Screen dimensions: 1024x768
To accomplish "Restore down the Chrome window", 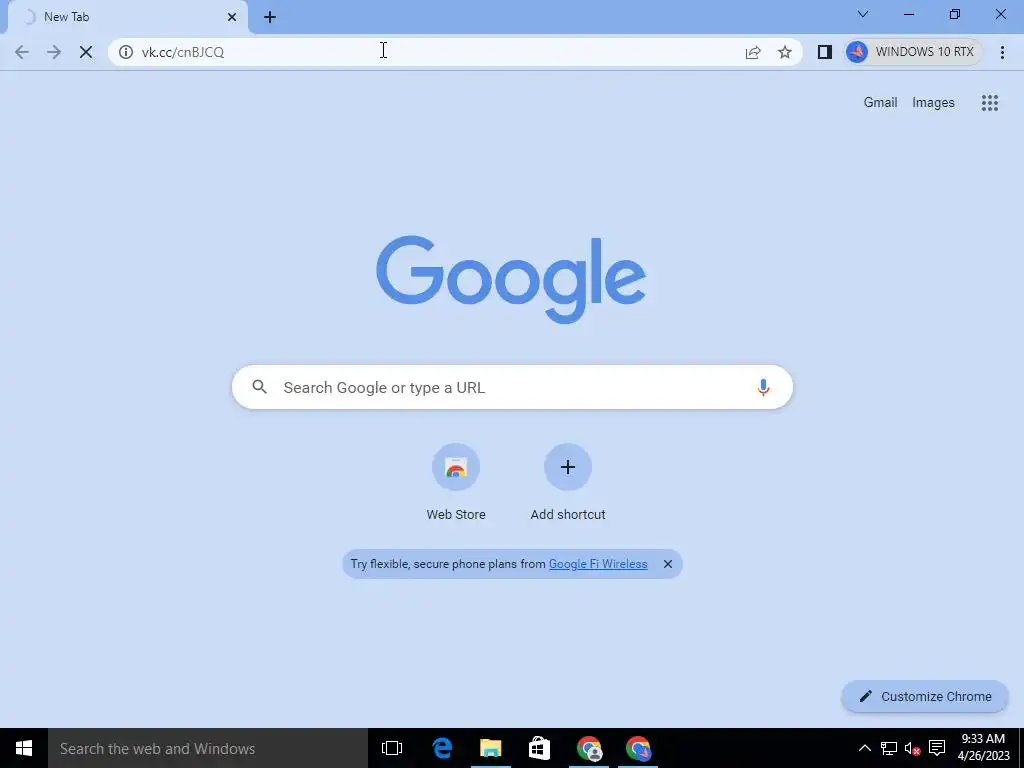I will pos(955,14).
